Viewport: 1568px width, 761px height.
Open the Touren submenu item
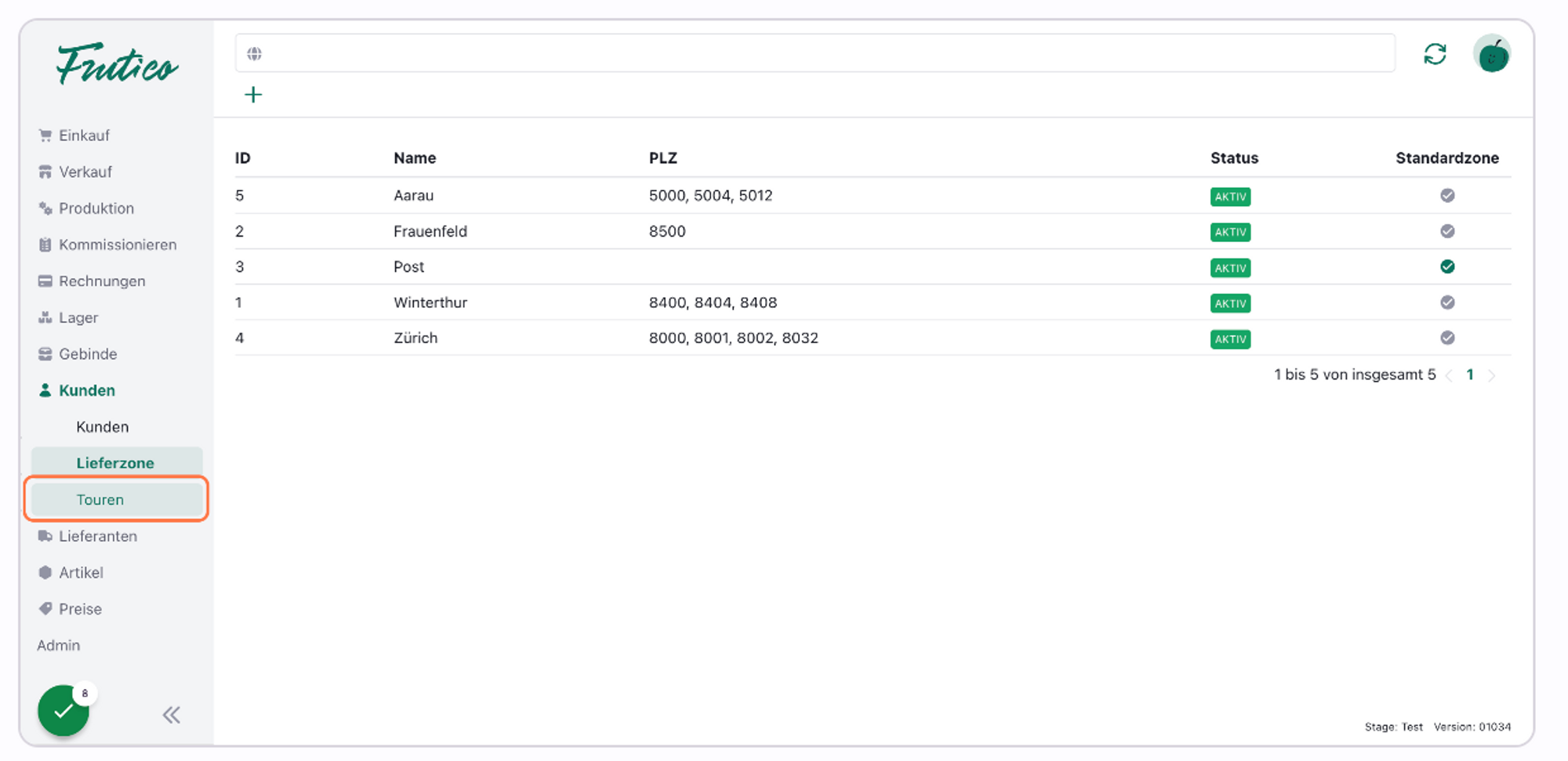[x=100, y=500]
